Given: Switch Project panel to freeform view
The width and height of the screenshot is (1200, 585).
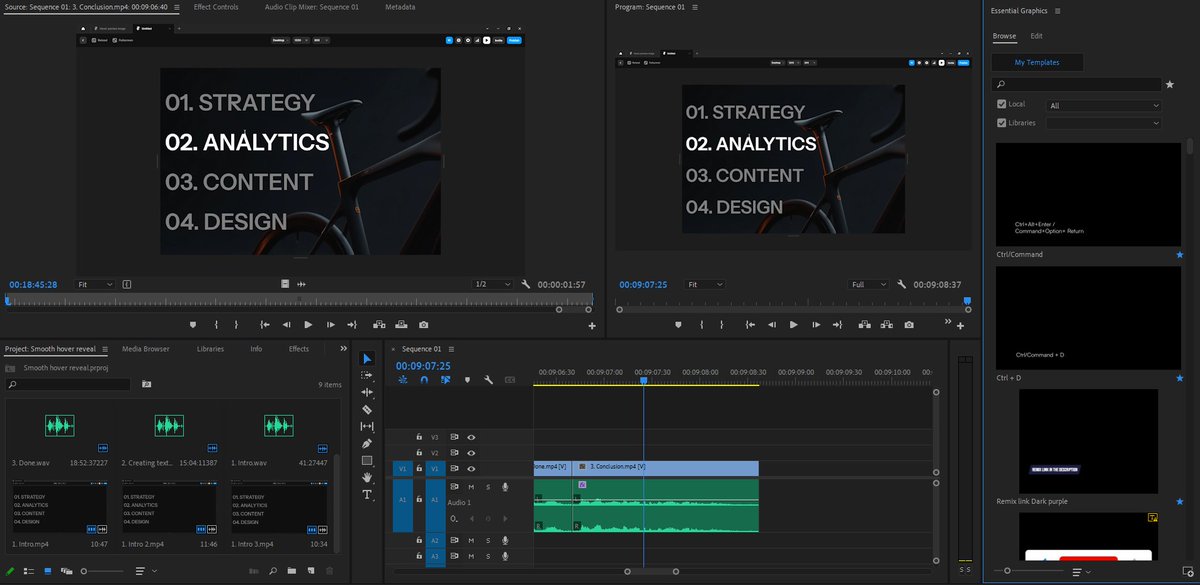Looking at the screenshot, I should (x=67, y=571).
